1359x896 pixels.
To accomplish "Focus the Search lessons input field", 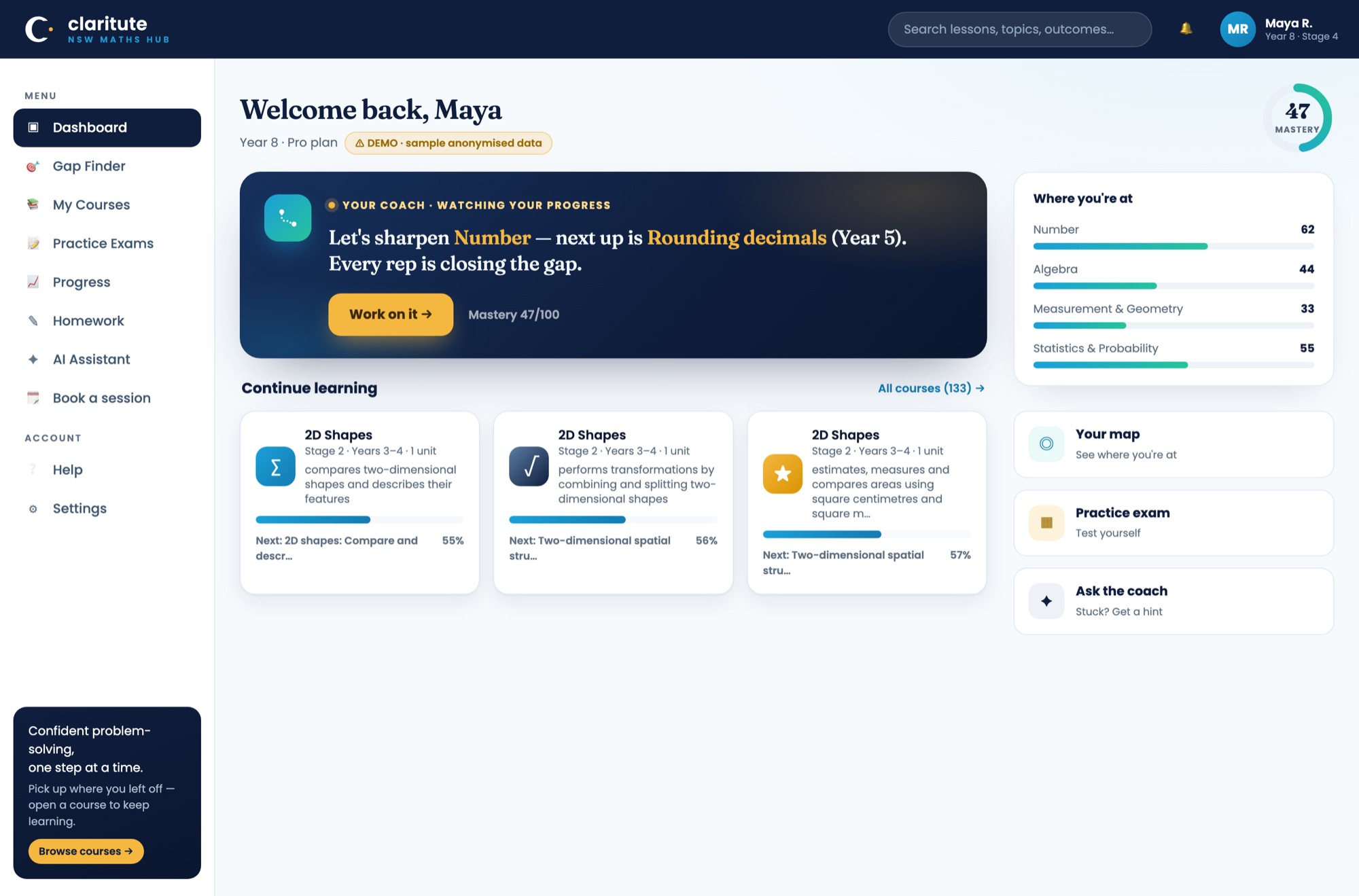I will point(1019,29).
